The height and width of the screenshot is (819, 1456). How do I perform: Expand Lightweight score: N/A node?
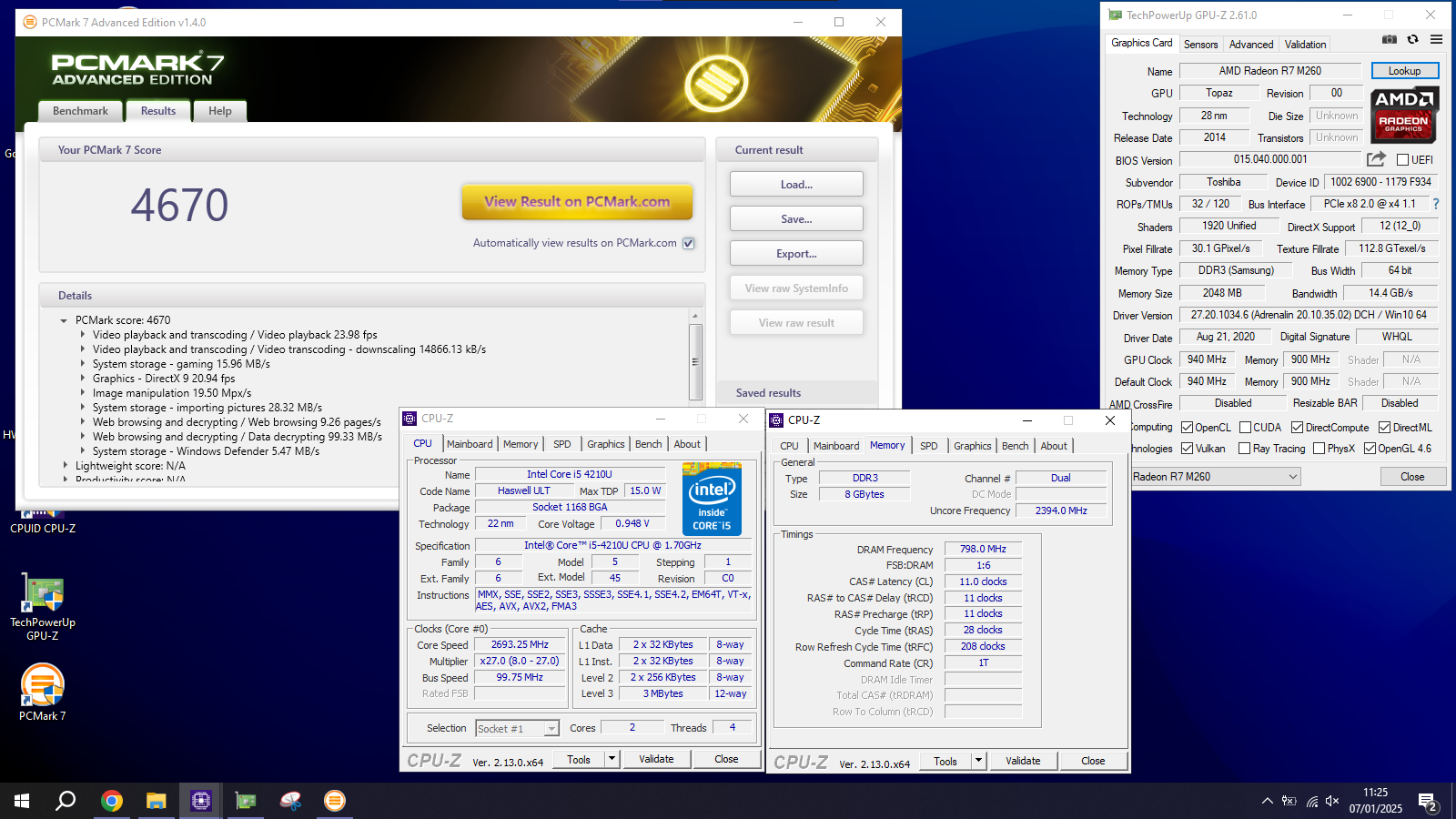65,466
